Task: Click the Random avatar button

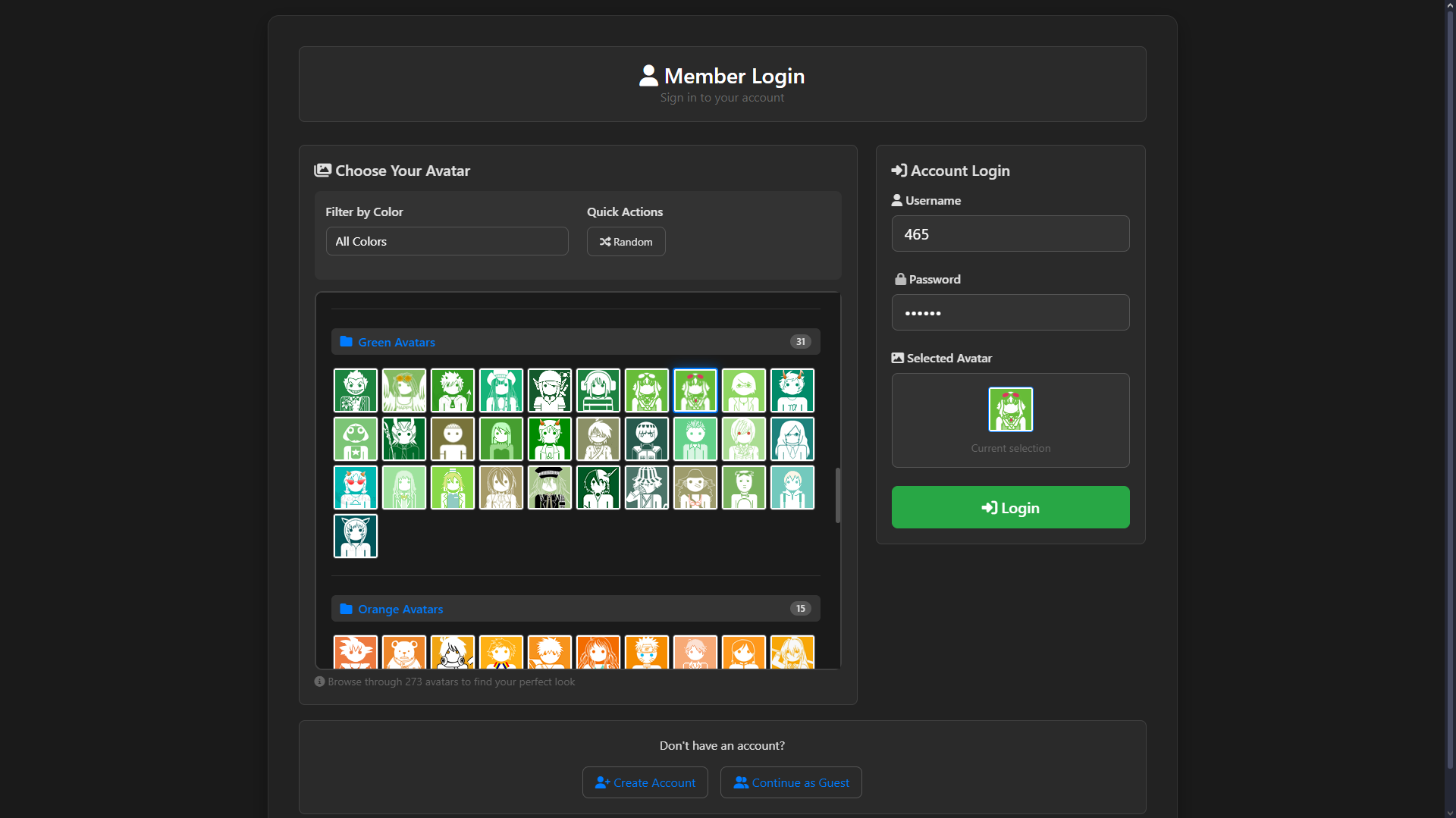Action: (x=626, y=242)
